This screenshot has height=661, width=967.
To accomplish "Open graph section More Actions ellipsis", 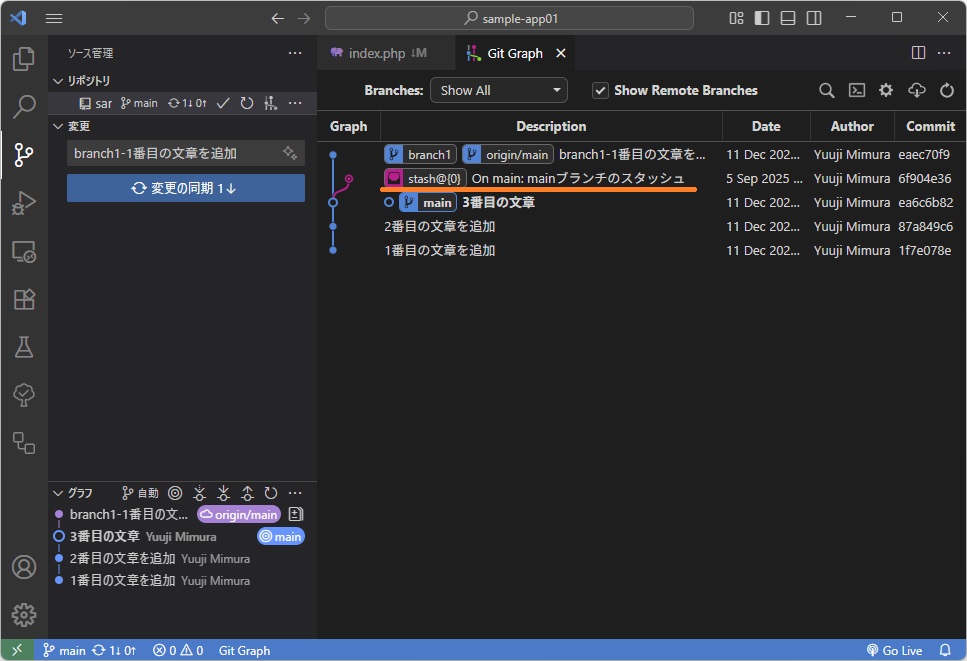I will click(295, 493).
